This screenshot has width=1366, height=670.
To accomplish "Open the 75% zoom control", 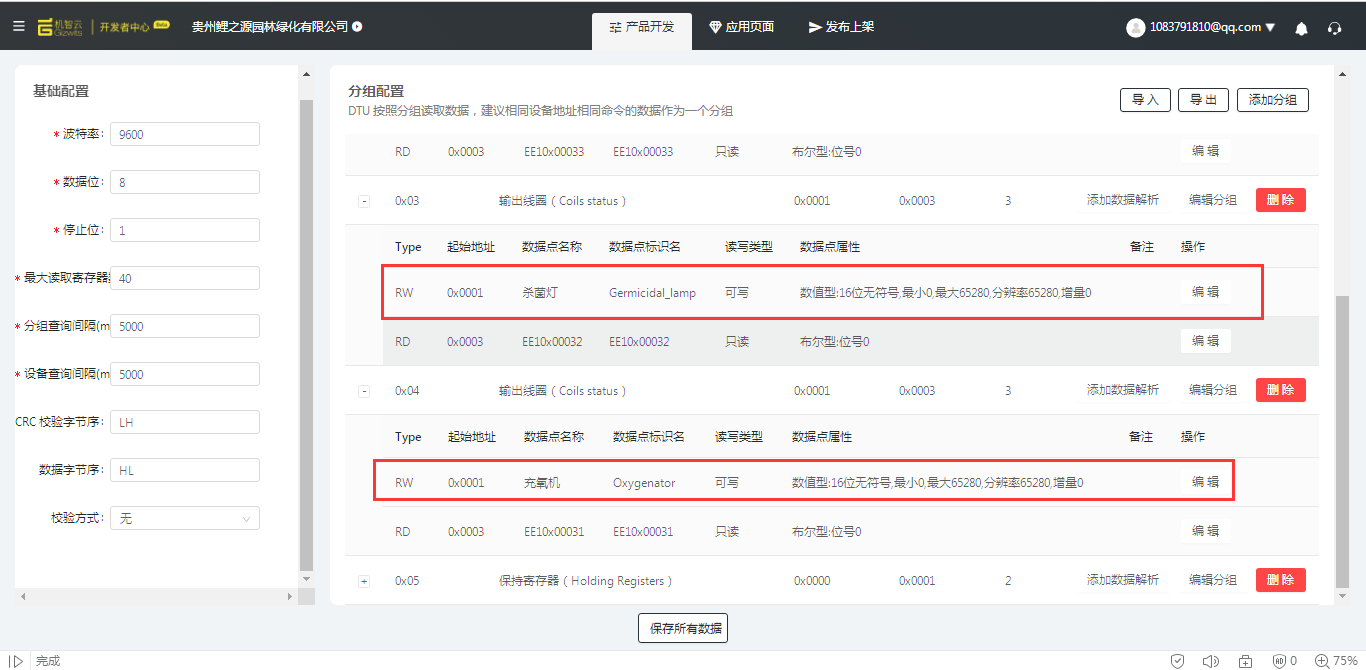I will pos(1336,661).
